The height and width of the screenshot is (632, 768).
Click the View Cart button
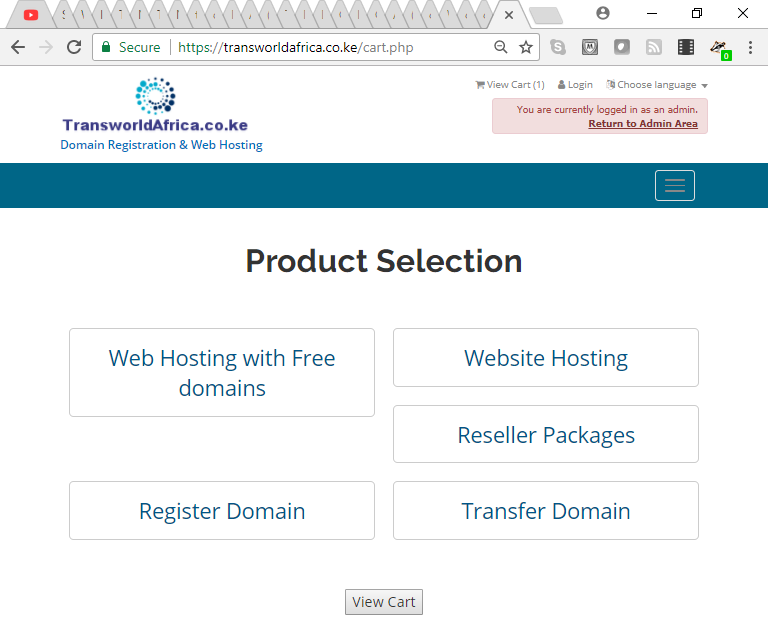384,602
